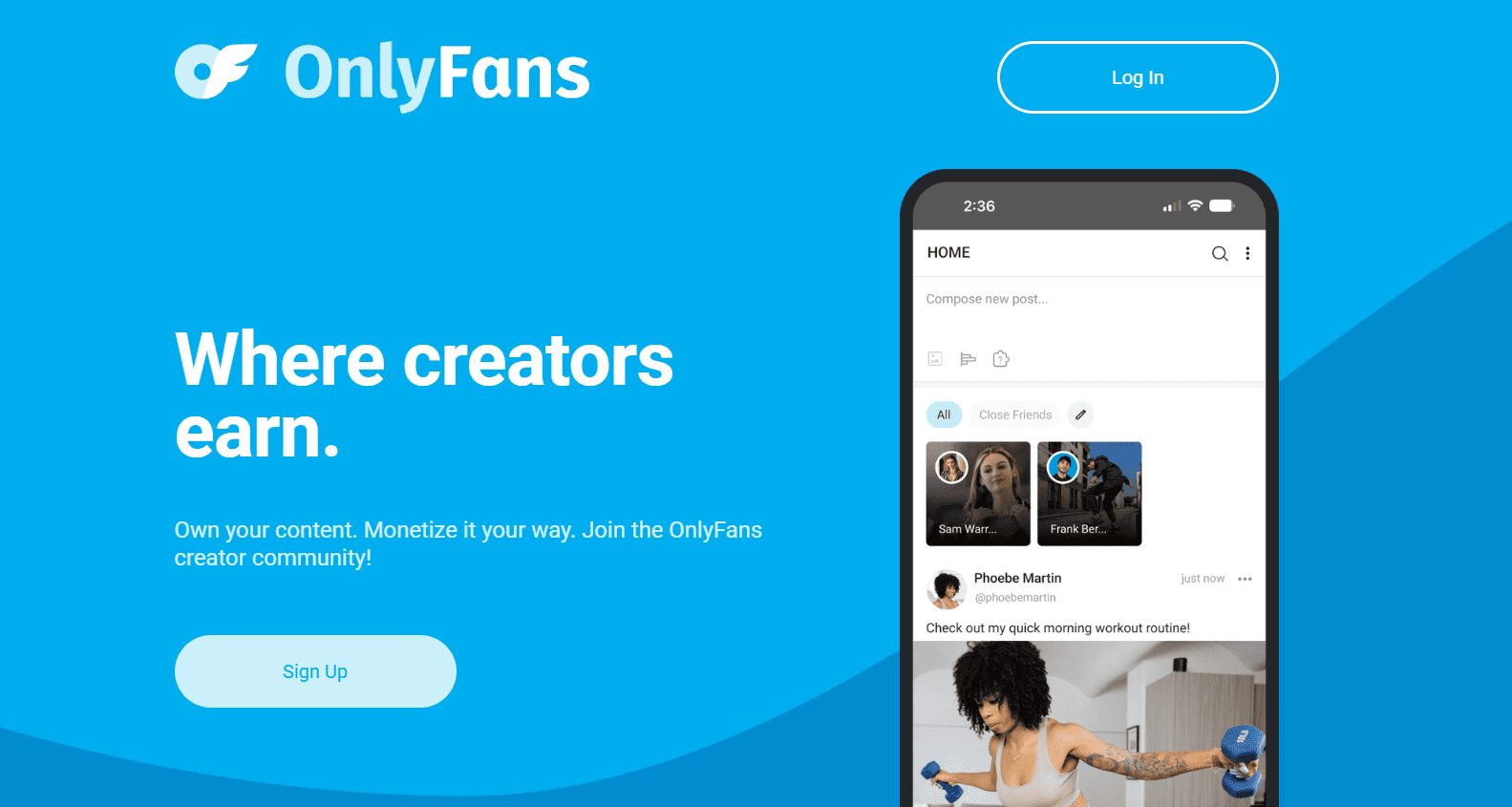
Task: Click the poll icon under compose box
Action: 968,359
